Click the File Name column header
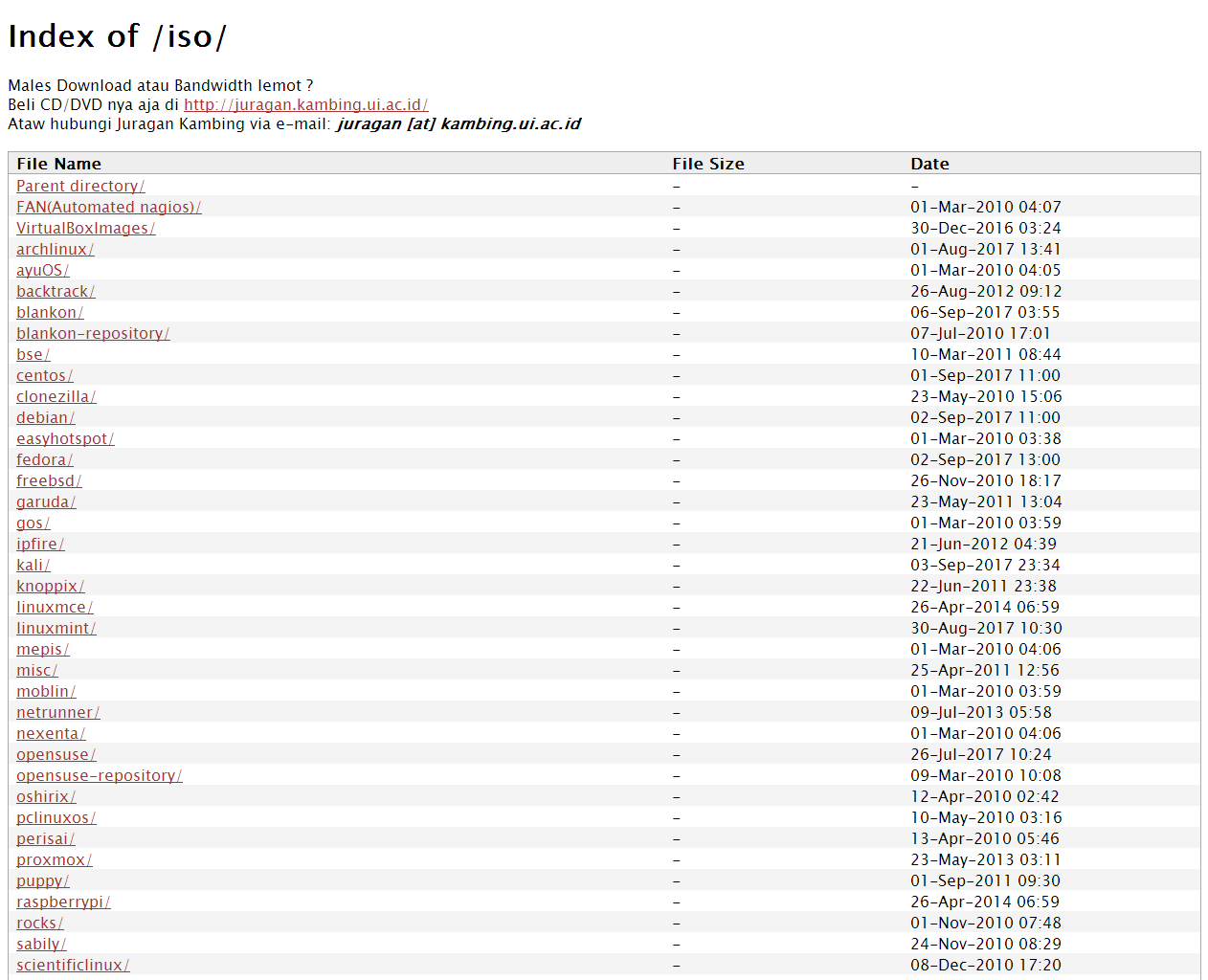1208x980 pixels. click(58, 164)
